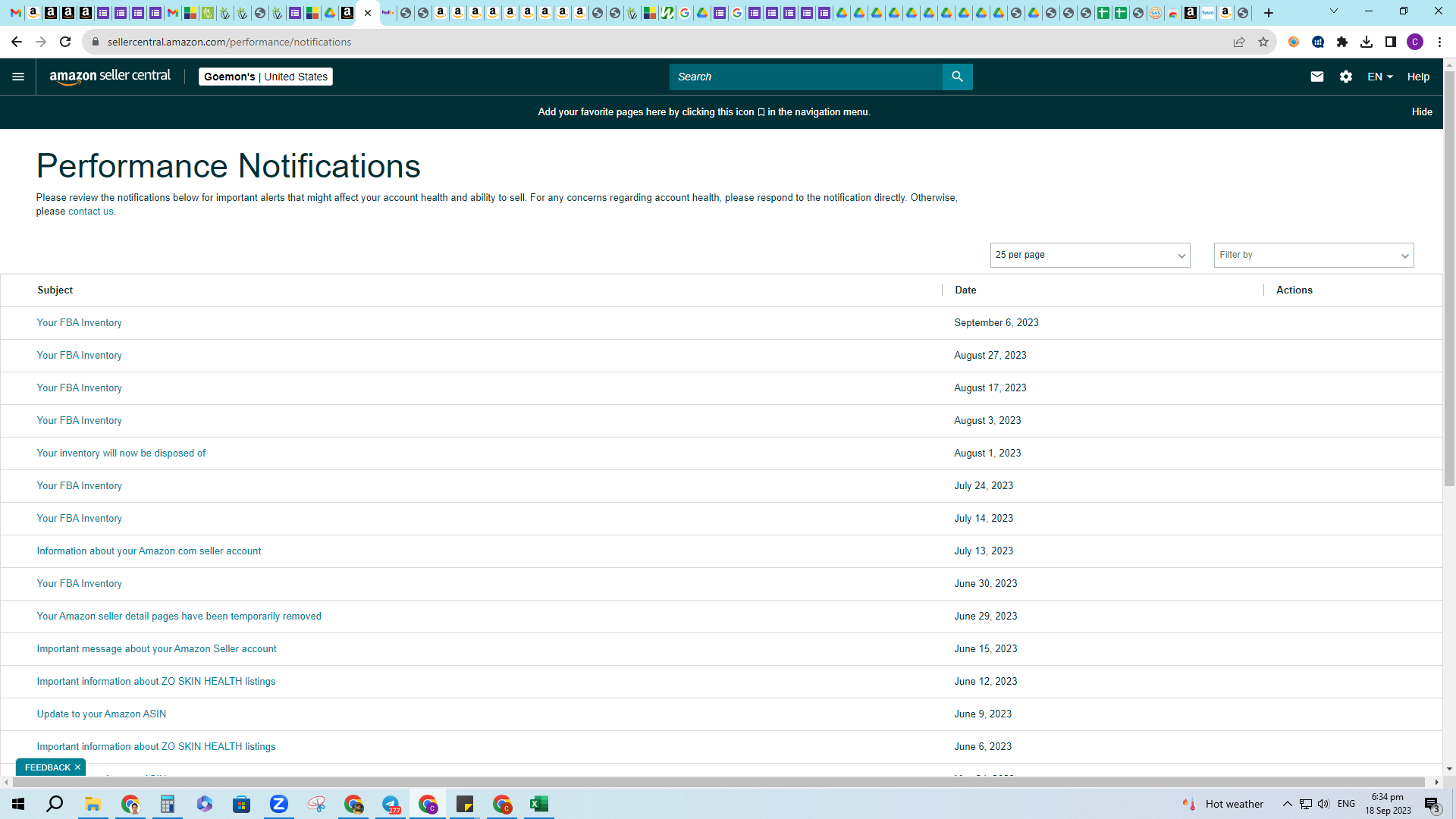The height and width of the screenshot is (819, 1456).
Task: Hide the favorite pages banner
Action: [x=1422, y=111]
